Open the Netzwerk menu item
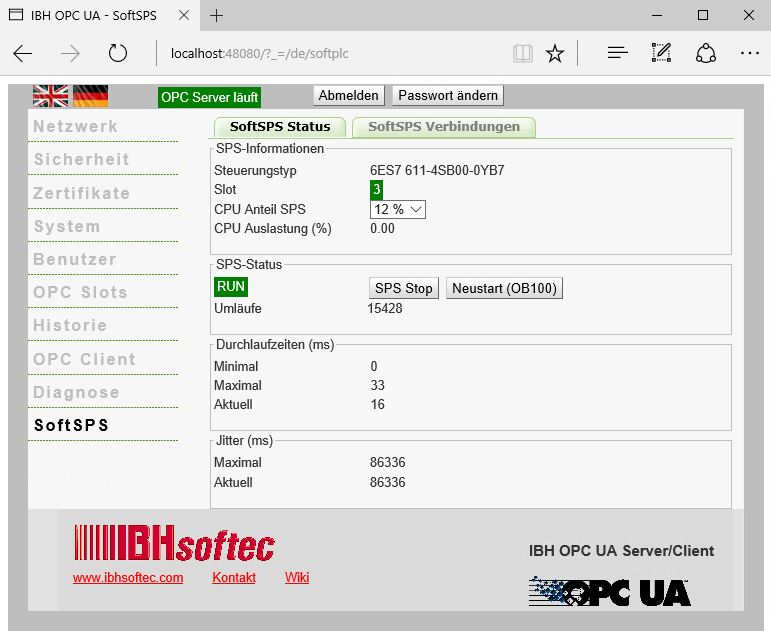Screen dimensions: 771x638 pos(75,126)
